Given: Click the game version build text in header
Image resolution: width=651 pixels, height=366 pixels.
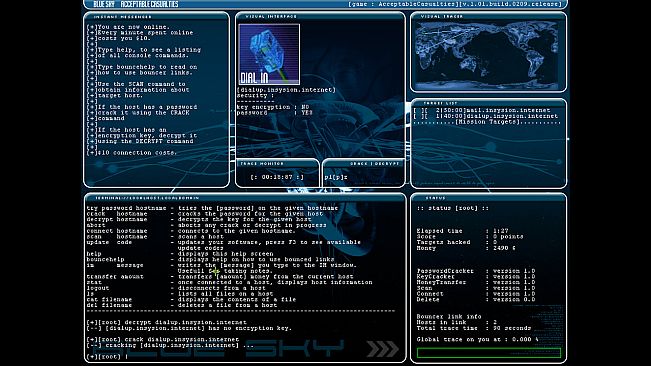Looking at the screenshot, I should 455,4.
